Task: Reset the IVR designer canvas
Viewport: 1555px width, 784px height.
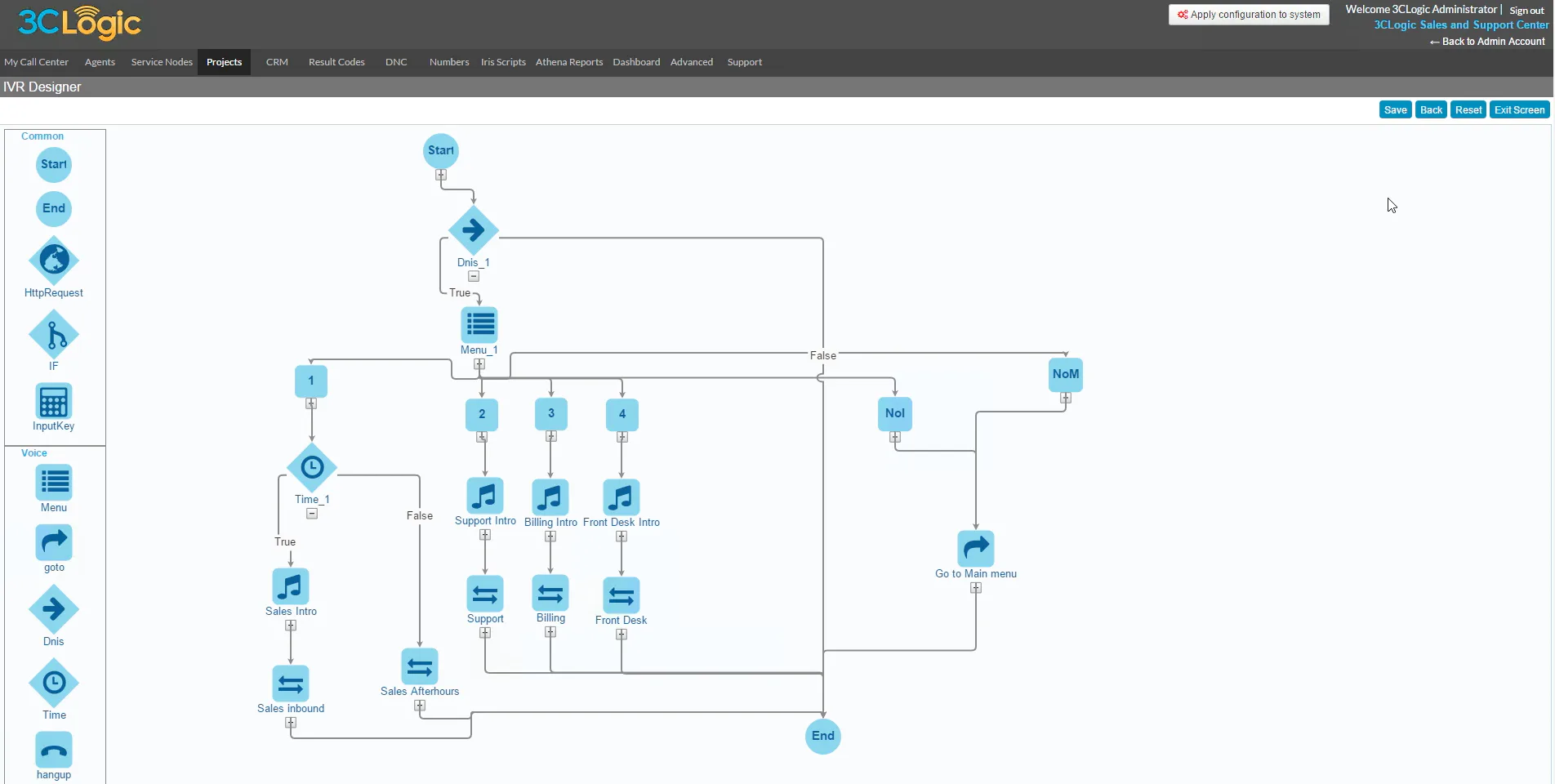Action: pos(1468,110)
